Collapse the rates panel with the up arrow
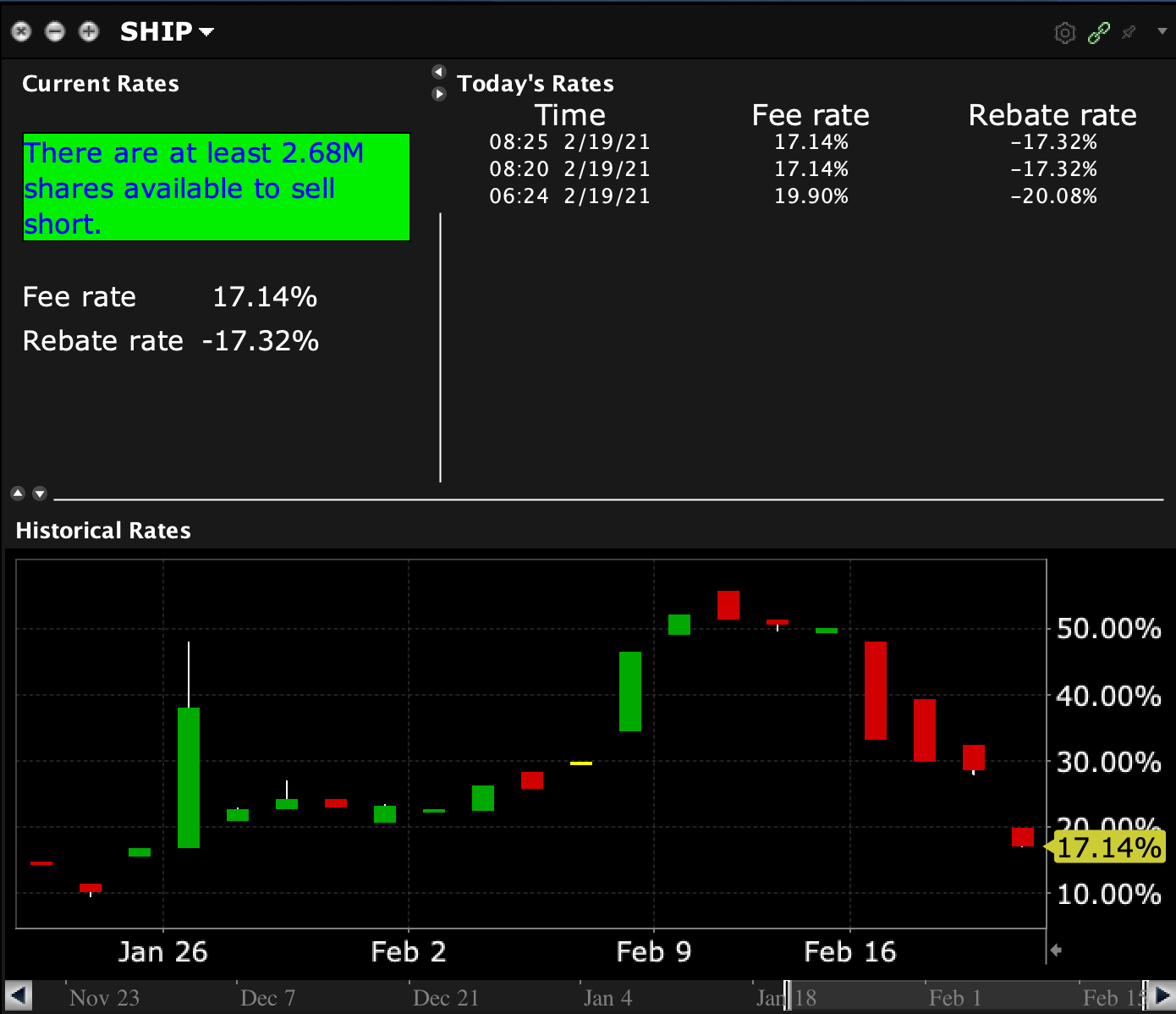Image resolution: width=1176 pixels, height=1014 pixels. pos(18,493)
